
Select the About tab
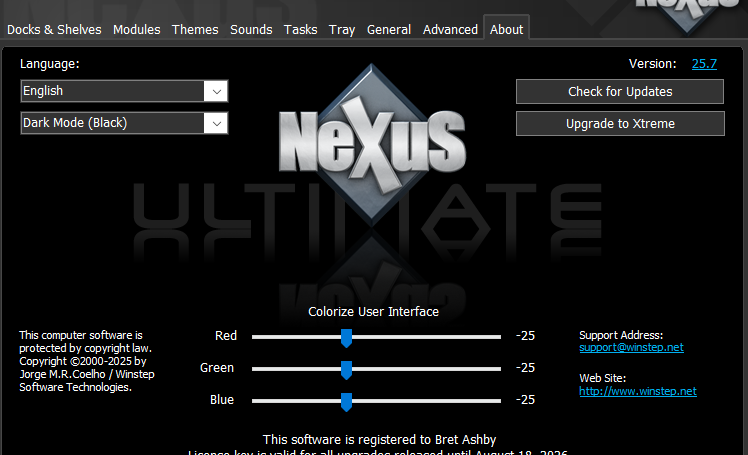[506, 29]
